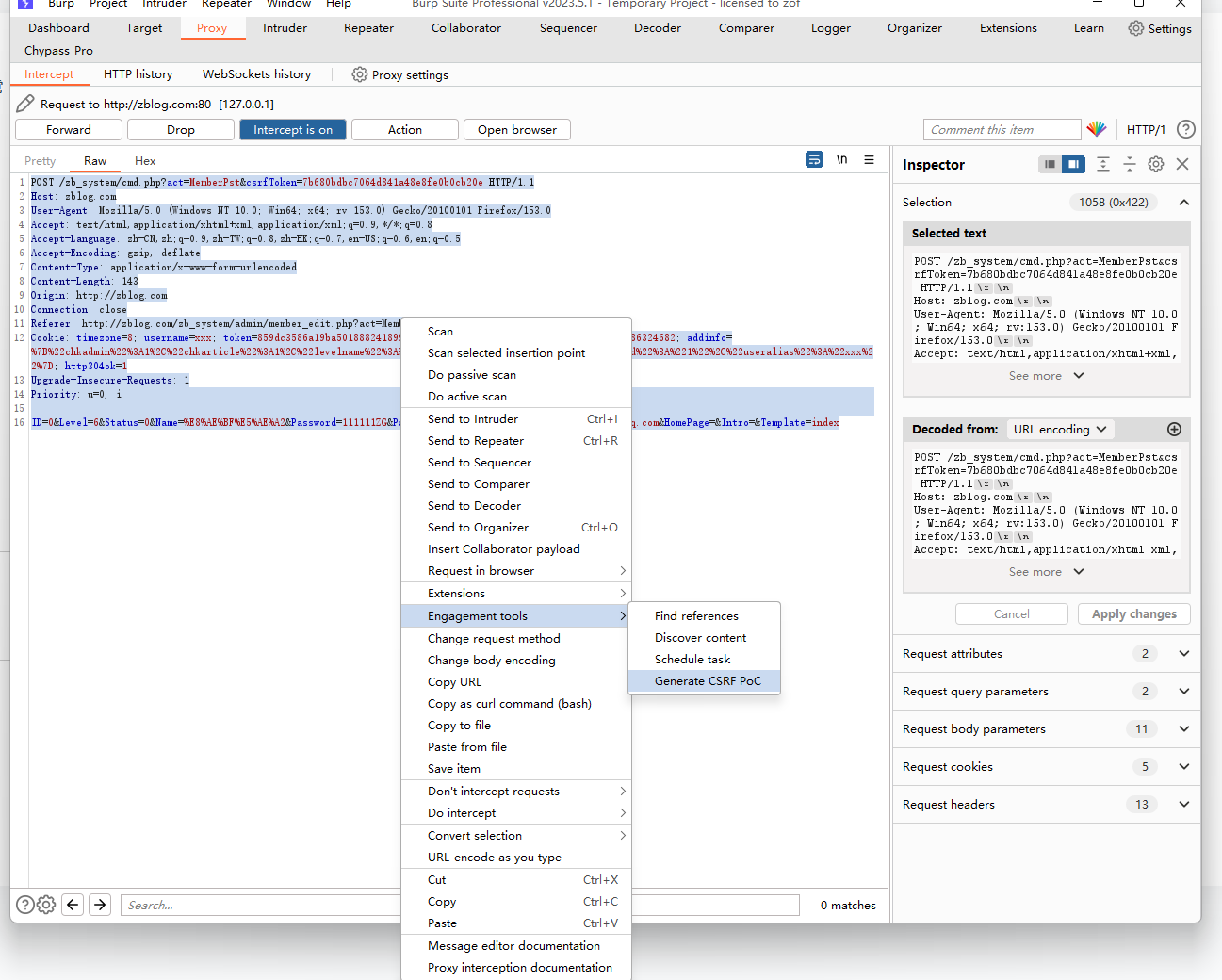1222x980 pixels.
Task: Toggle word wrap icon in message editor
Action: click(x=815, y=160)
